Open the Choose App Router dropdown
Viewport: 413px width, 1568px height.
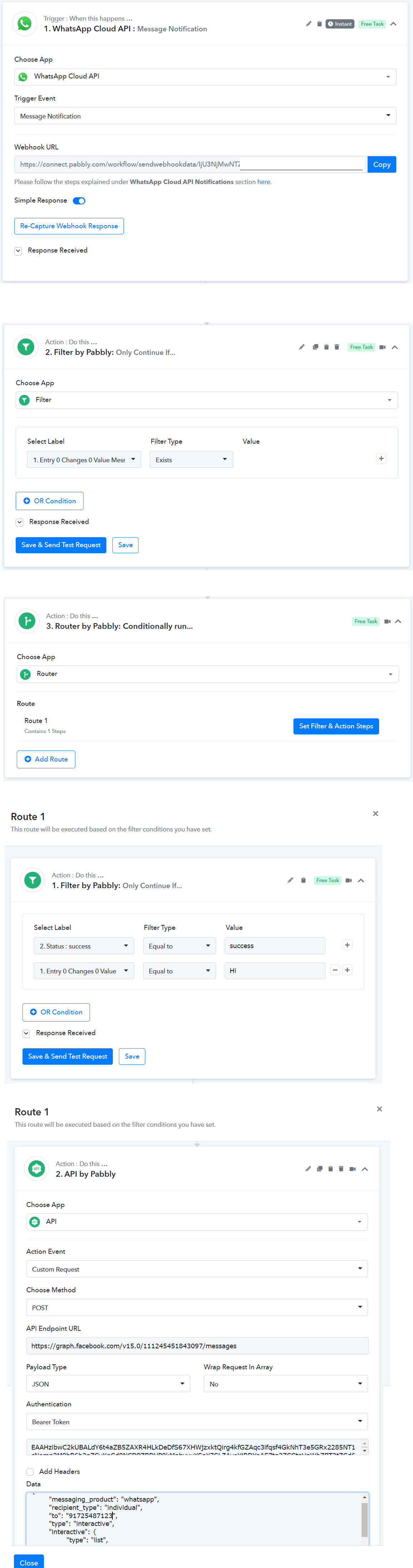point(208,674)
